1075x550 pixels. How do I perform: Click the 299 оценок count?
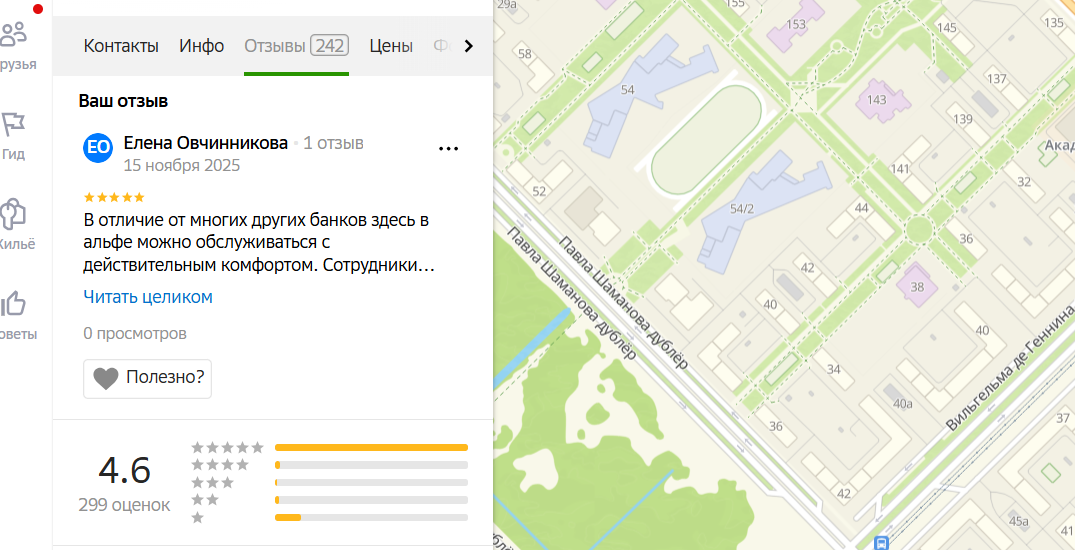[x=124, y=505]
